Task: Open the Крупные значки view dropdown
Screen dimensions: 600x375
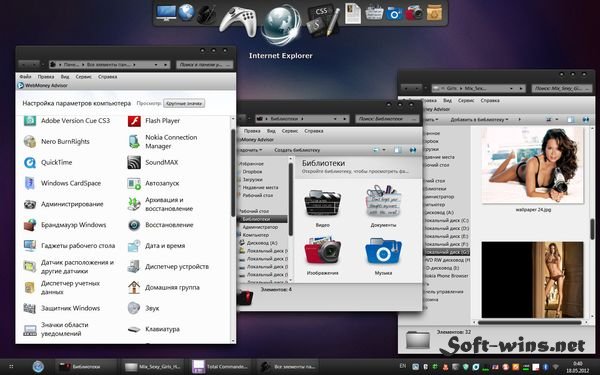Action: 184,103
